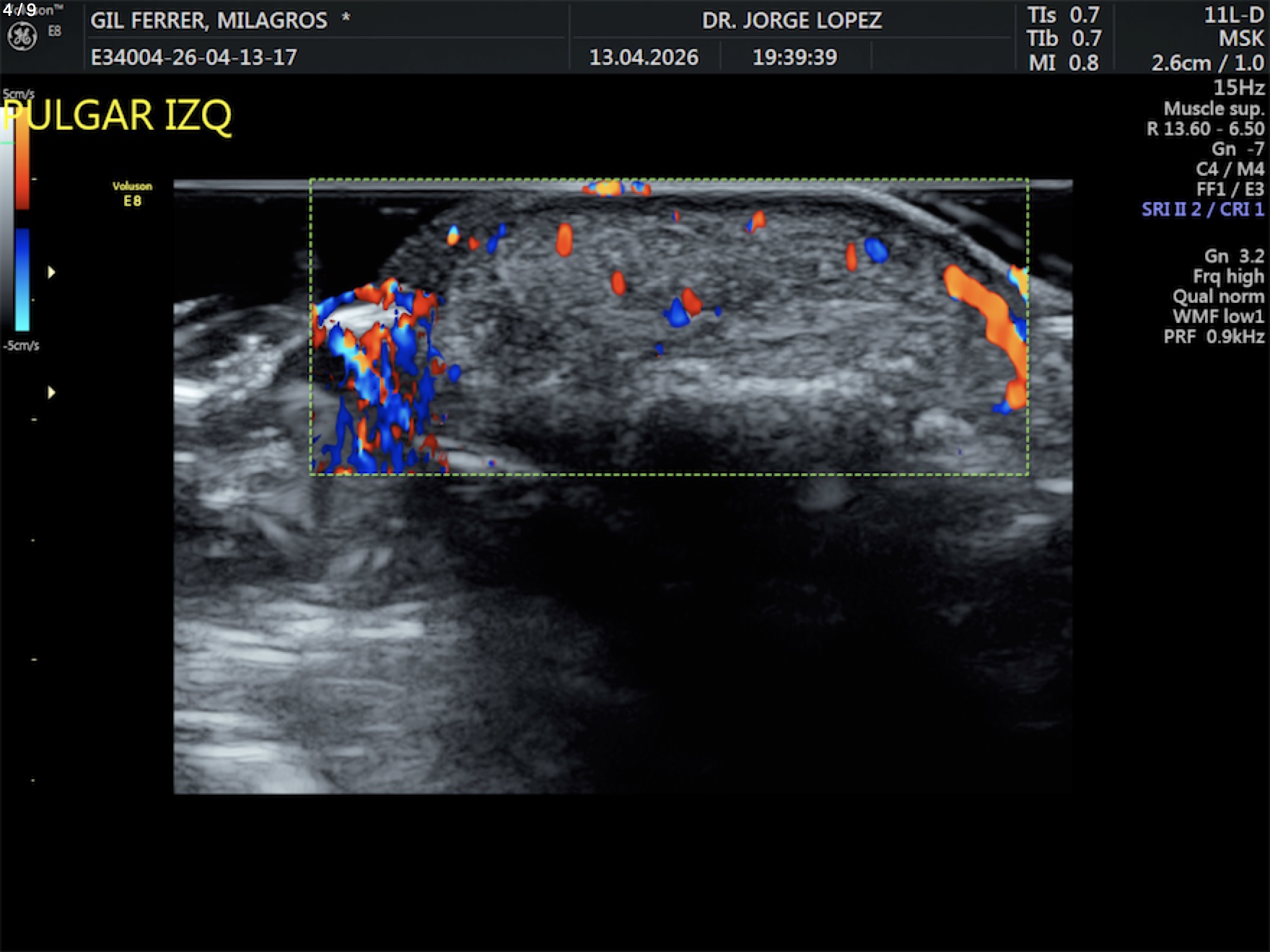Select the patient name GIL FERRER, MILAGROS
This screenshot has height=952, width=1270.
(x=209, y=20)
